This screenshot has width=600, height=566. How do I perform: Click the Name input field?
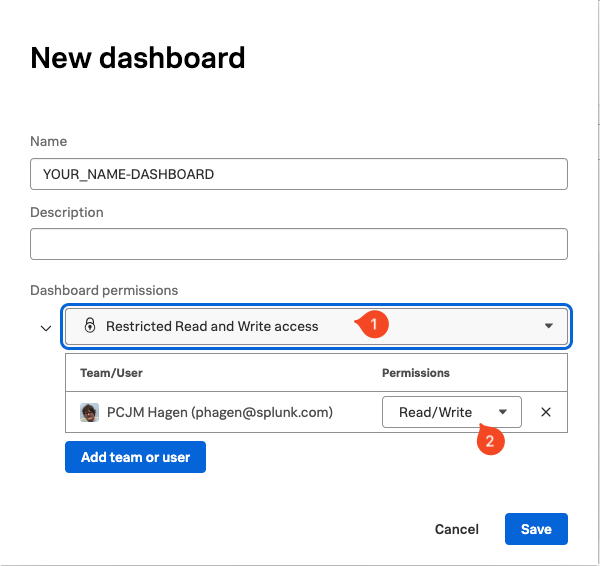tap(299, 174)
